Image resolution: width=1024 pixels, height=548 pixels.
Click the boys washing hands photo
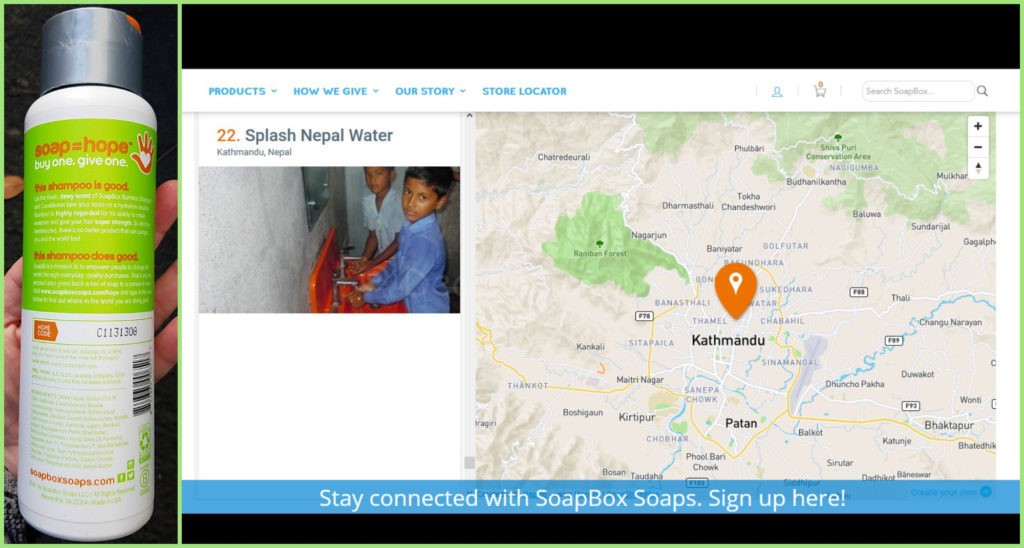point(329,240)
